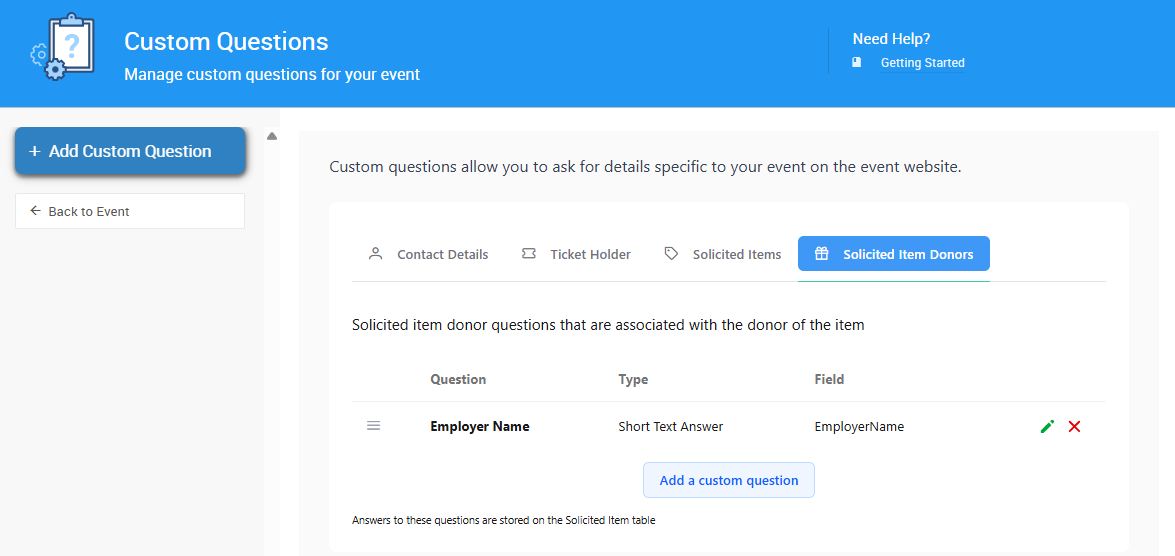Select the Solicited Item Donors tab
Viewport: 1175px width, 556px height.
coord(894,254)
